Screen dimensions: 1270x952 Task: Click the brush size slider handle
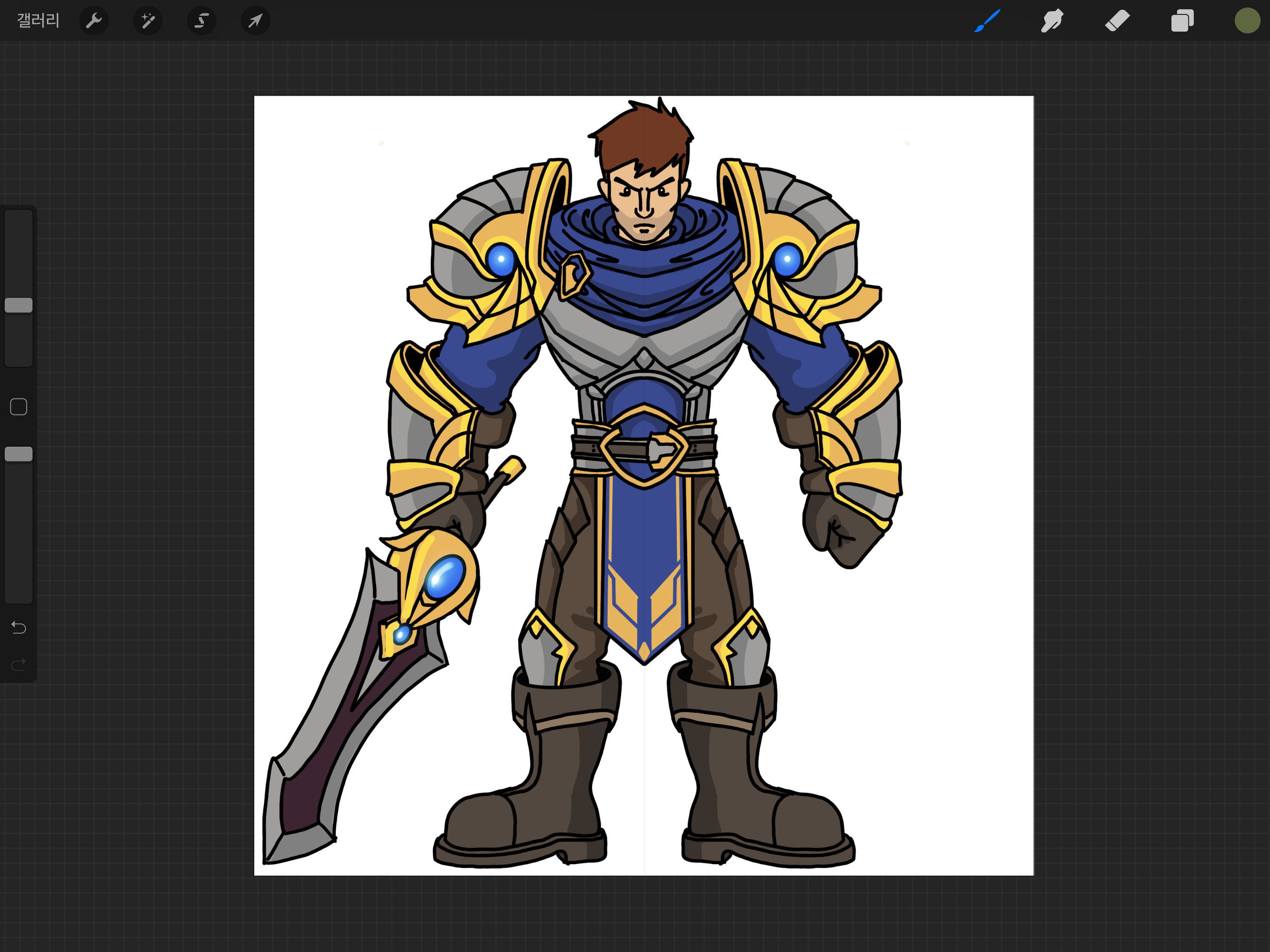click(x=19, y=305)
